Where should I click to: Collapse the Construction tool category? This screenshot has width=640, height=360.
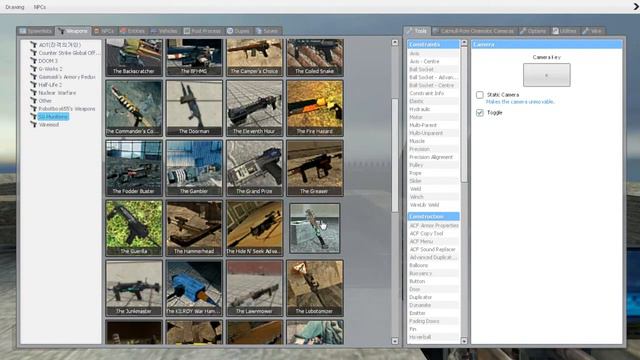click(433, 216)
